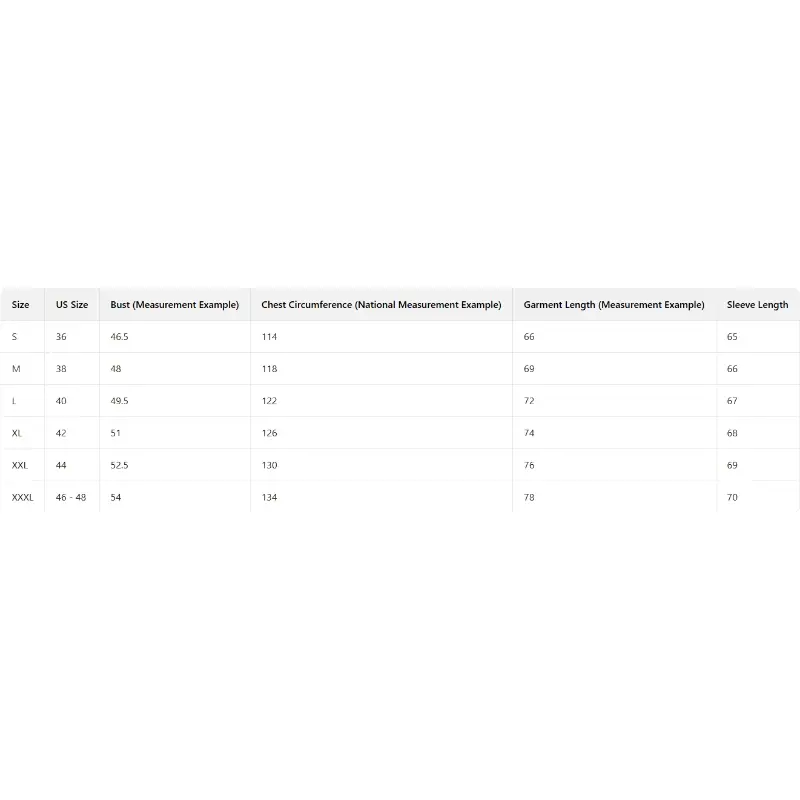800x800 pixels.
Task: Select the Chest Circumference column header
Action: [381, 305]
